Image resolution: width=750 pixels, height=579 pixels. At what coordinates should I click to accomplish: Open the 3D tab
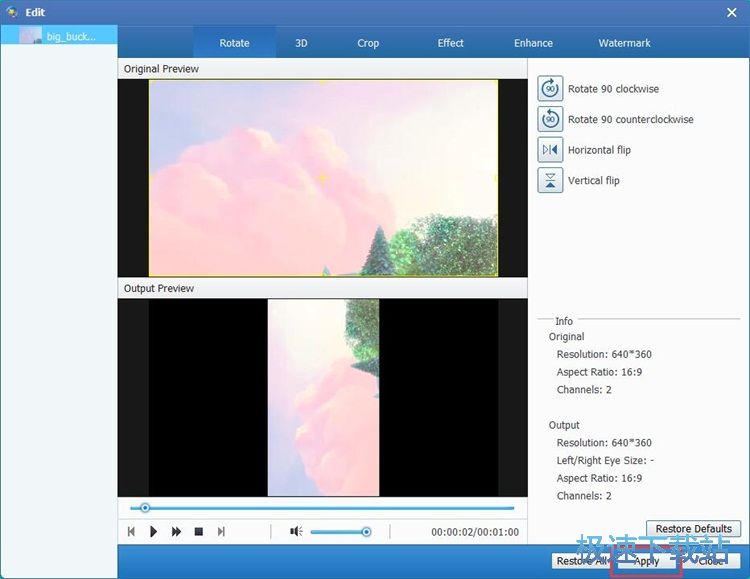point(301,43)
